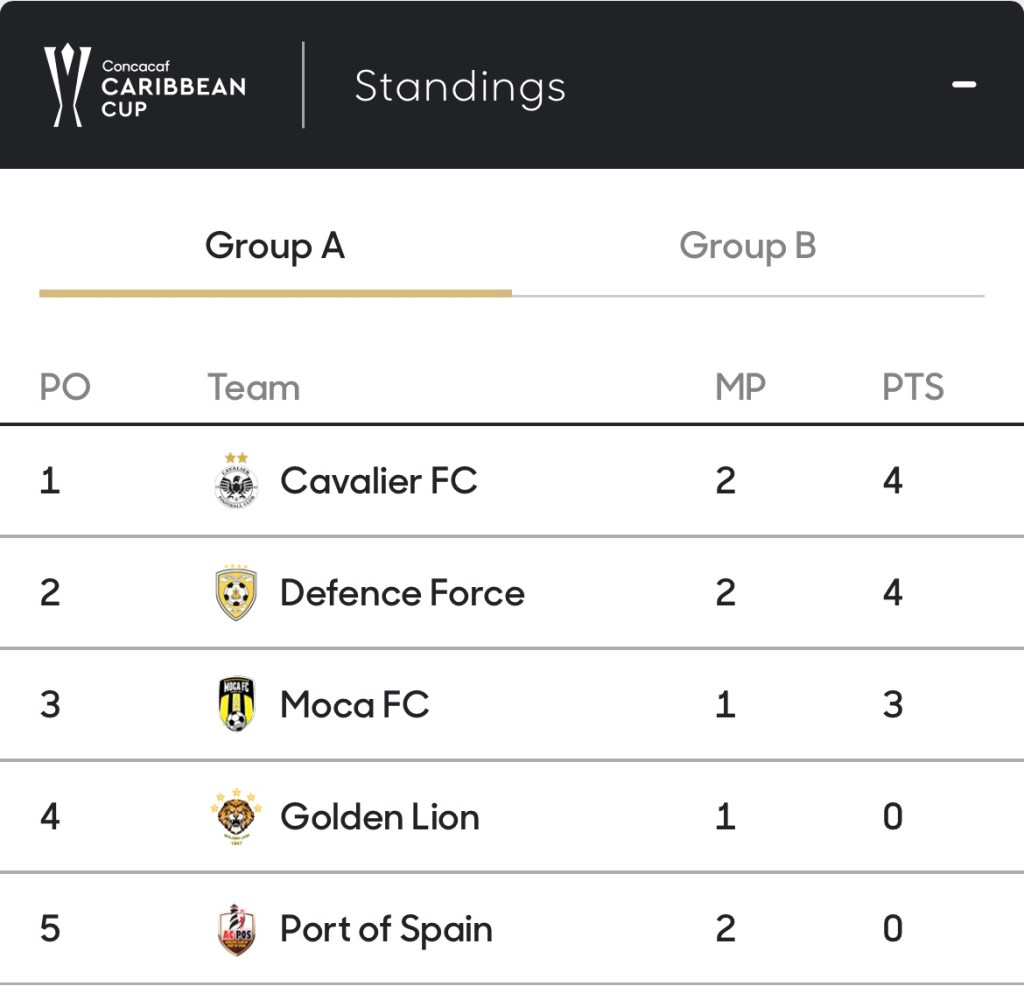Click the Standings header title
This screenshot has height=986, width=1024.
[460, 86]
